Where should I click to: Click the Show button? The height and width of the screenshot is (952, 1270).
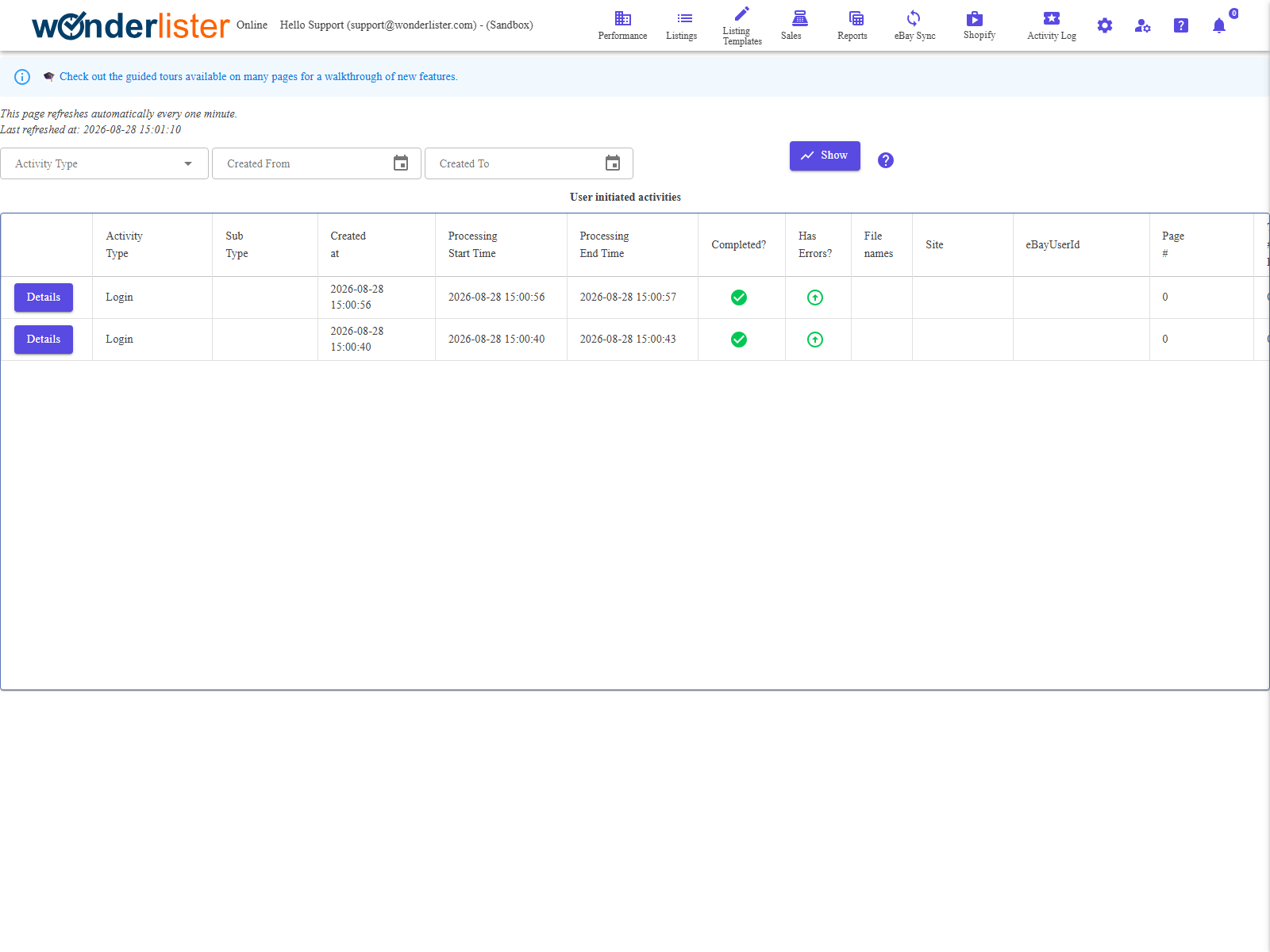pyautogui.click(x=825, y=155)
